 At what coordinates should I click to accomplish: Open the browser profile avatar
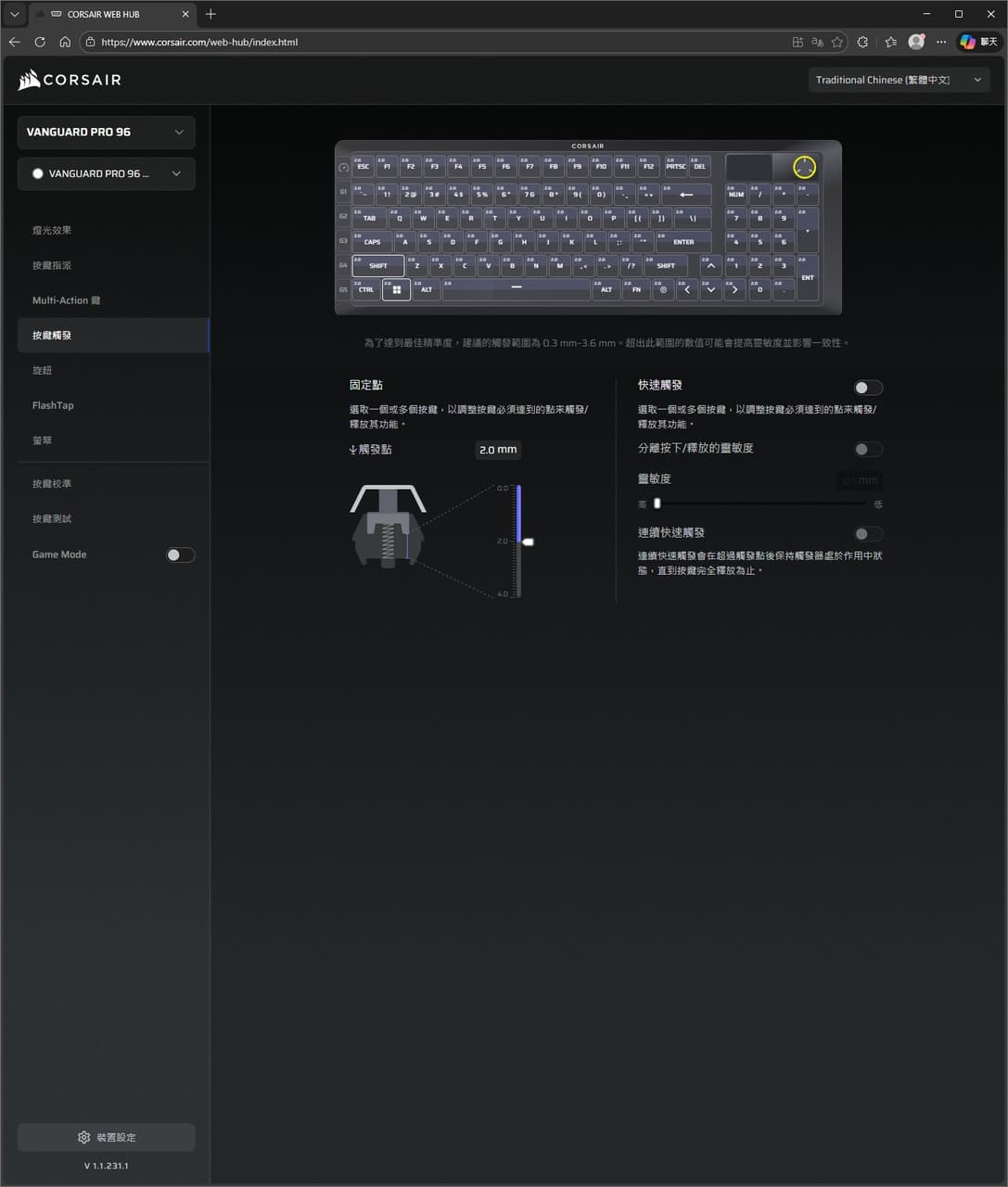916,42
